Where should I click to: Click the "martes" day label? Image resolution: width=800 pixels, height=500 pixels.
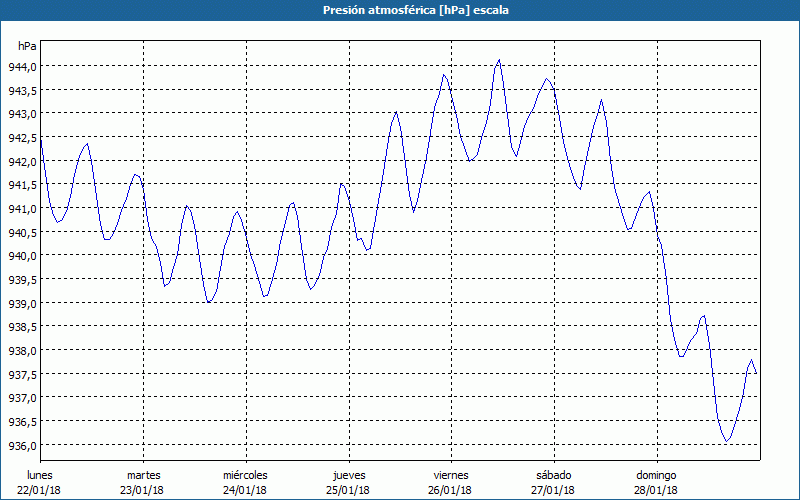[x=143, y=474]
